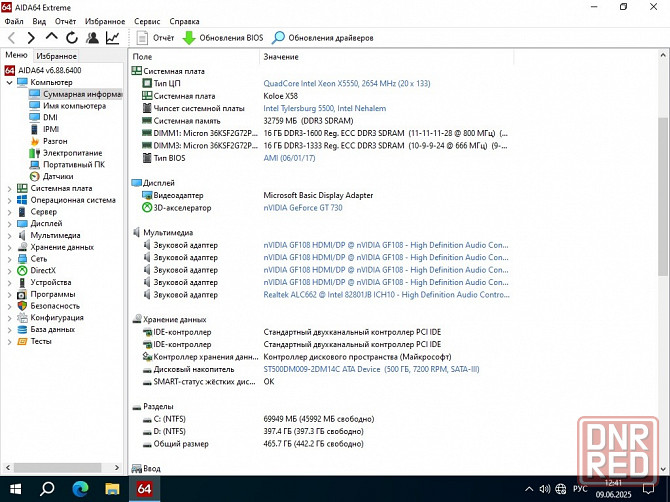The image size is (670, 502).
Task: Switch to the Избранное tab in the sidebar
Action: (56, 56)
